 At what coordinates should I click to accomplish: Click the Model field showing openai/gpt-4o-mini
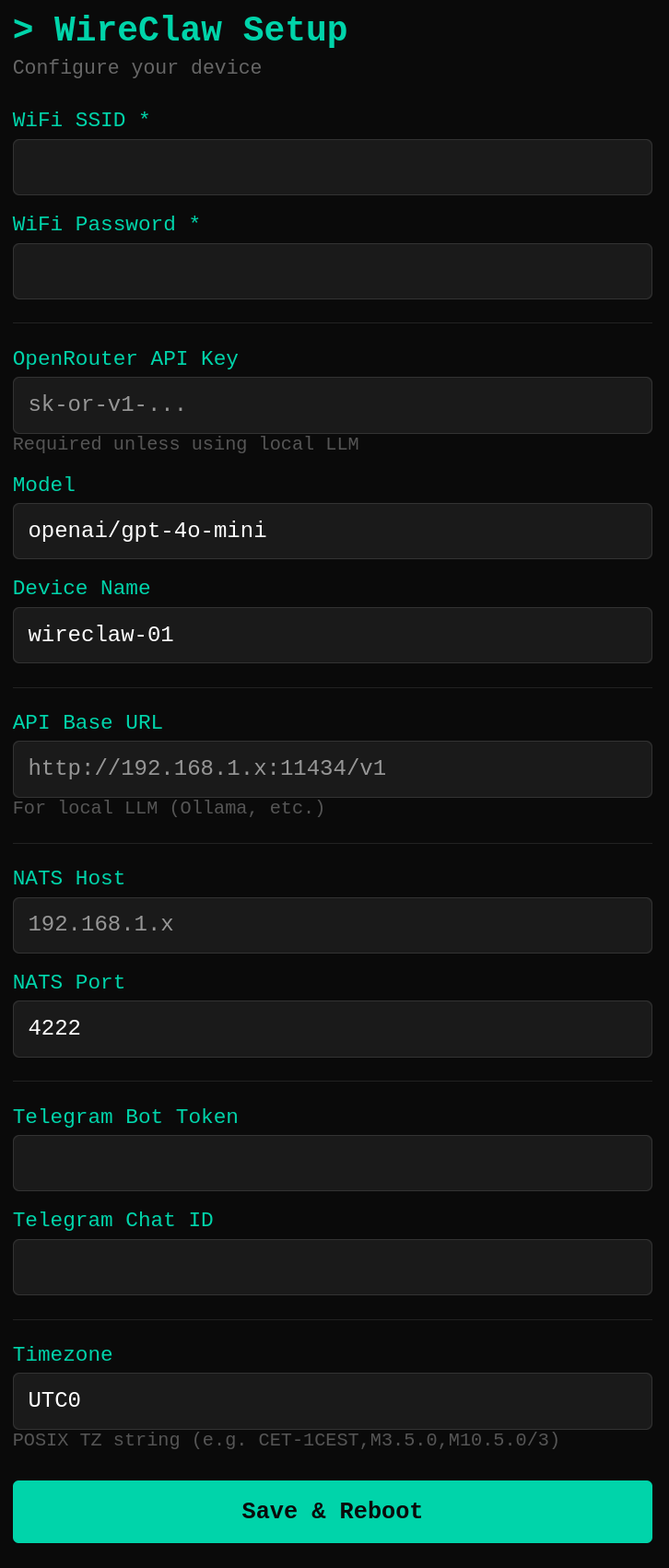tap(333, 530)
